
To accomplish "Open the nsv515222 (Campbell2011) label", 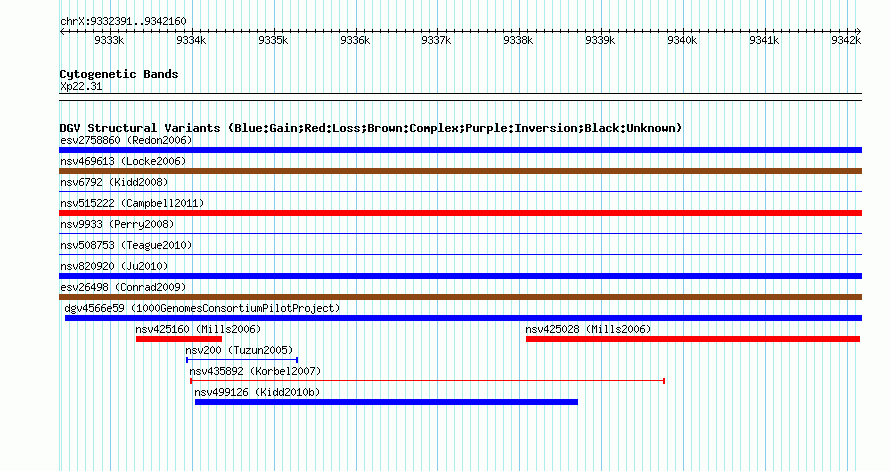I will 132,203.
